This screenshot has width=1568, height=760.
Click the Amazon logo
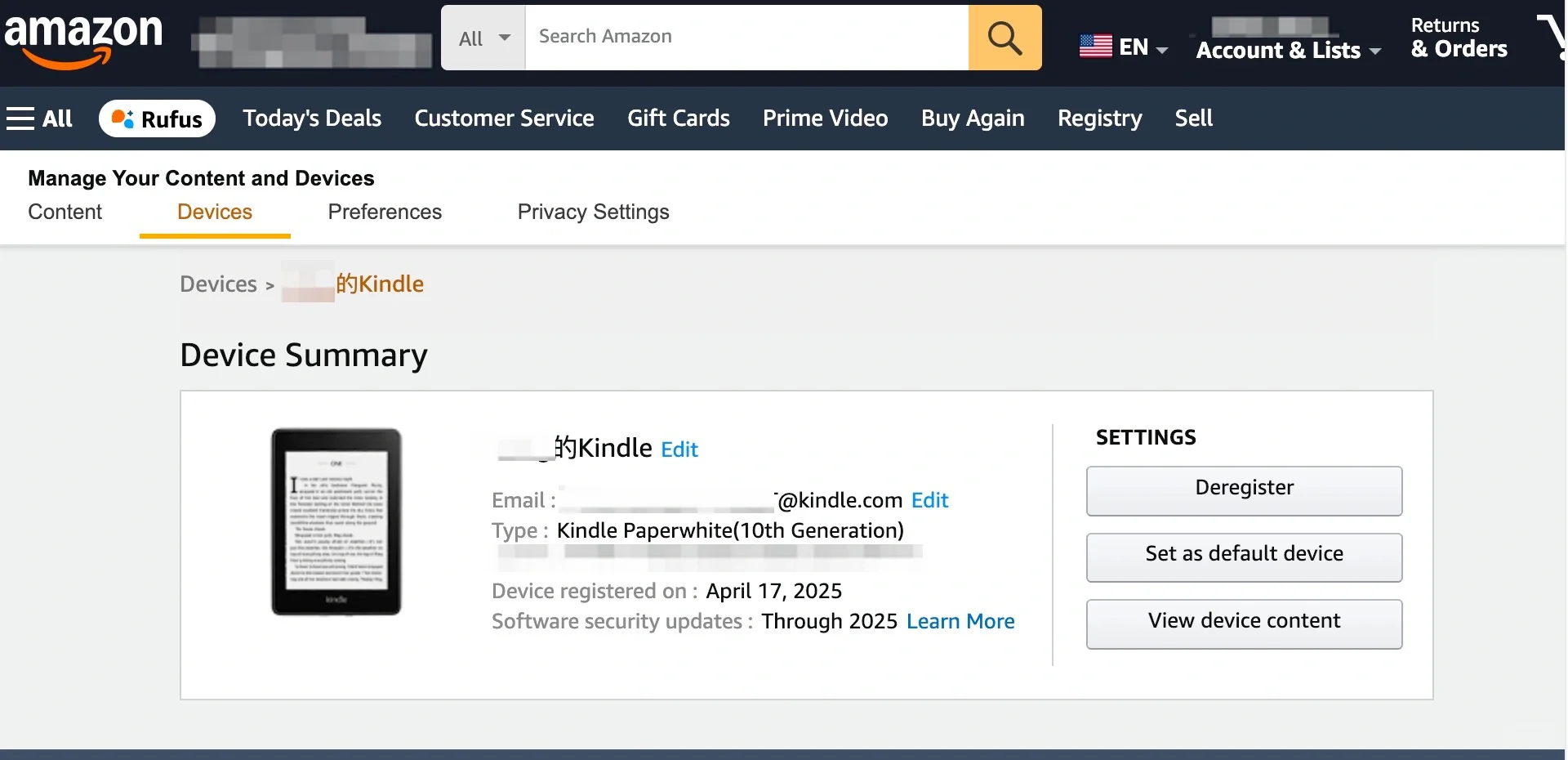[84, 41]
